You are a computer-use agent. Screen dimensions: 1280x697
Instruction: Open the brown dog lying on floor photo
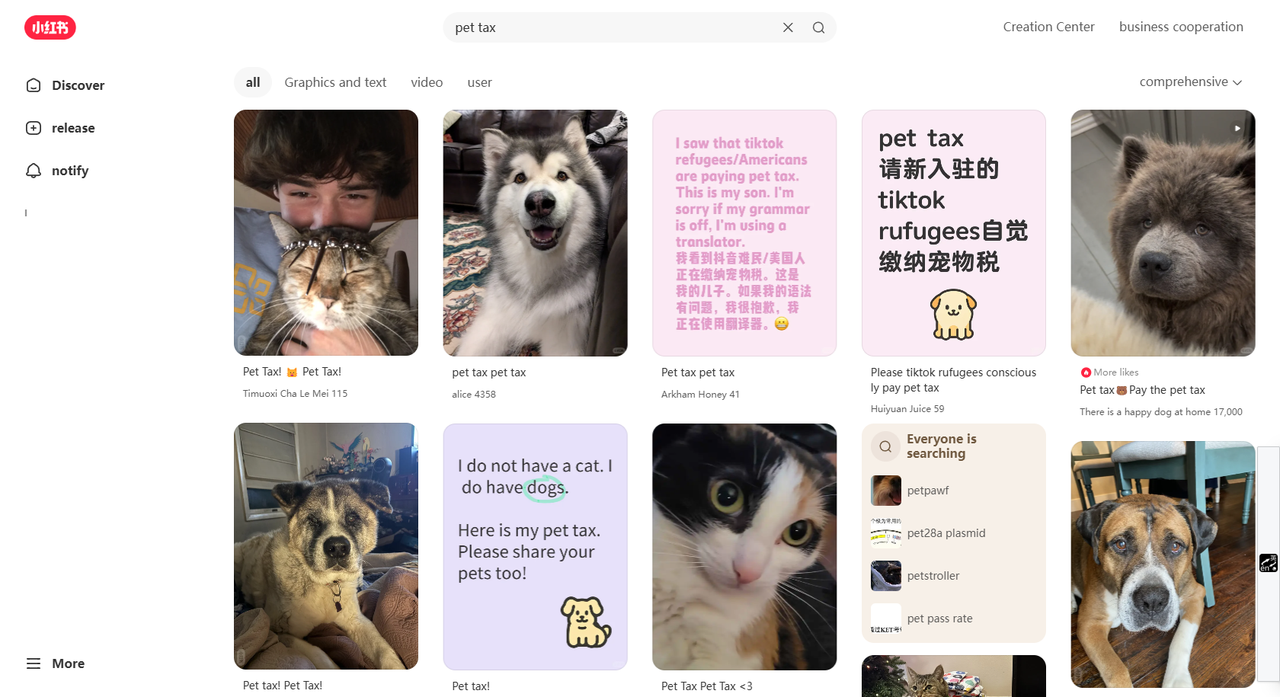point(1163,565)
